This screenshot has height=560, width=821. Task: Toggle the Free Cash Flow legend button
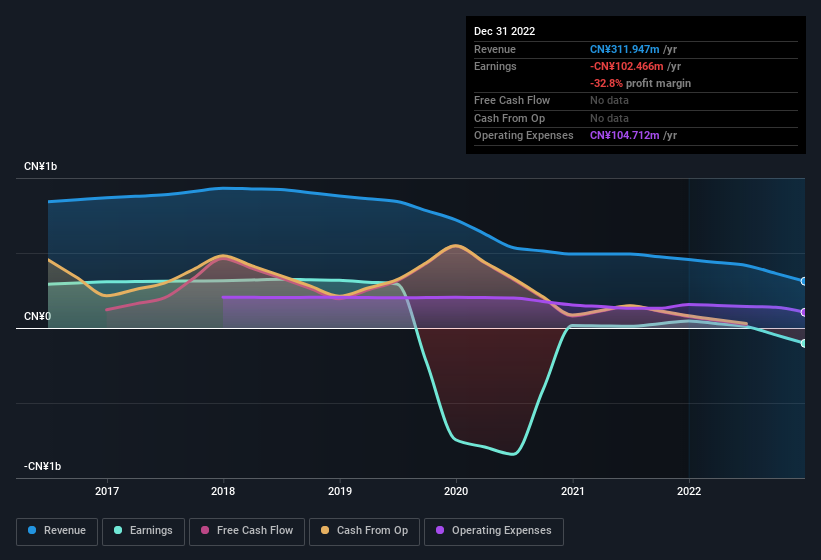(247, 531)
